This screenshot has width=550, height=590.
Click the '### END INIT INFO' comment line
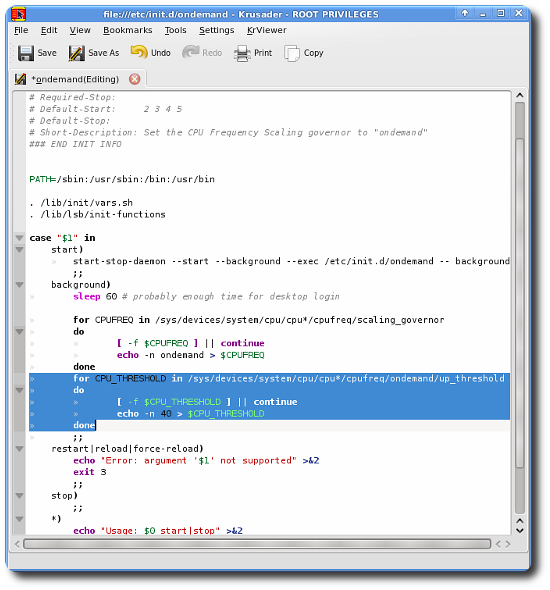[x=75, y=144]
